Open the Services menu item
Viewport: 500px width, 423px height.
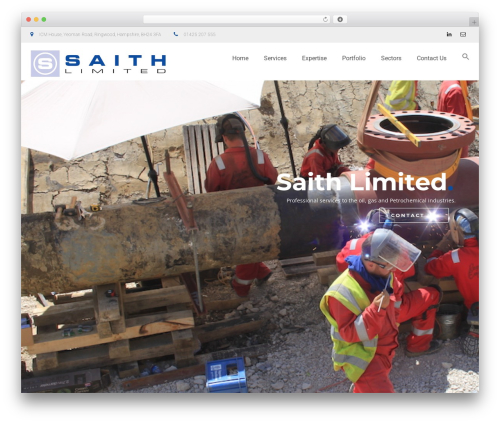[x=275, y=58]
